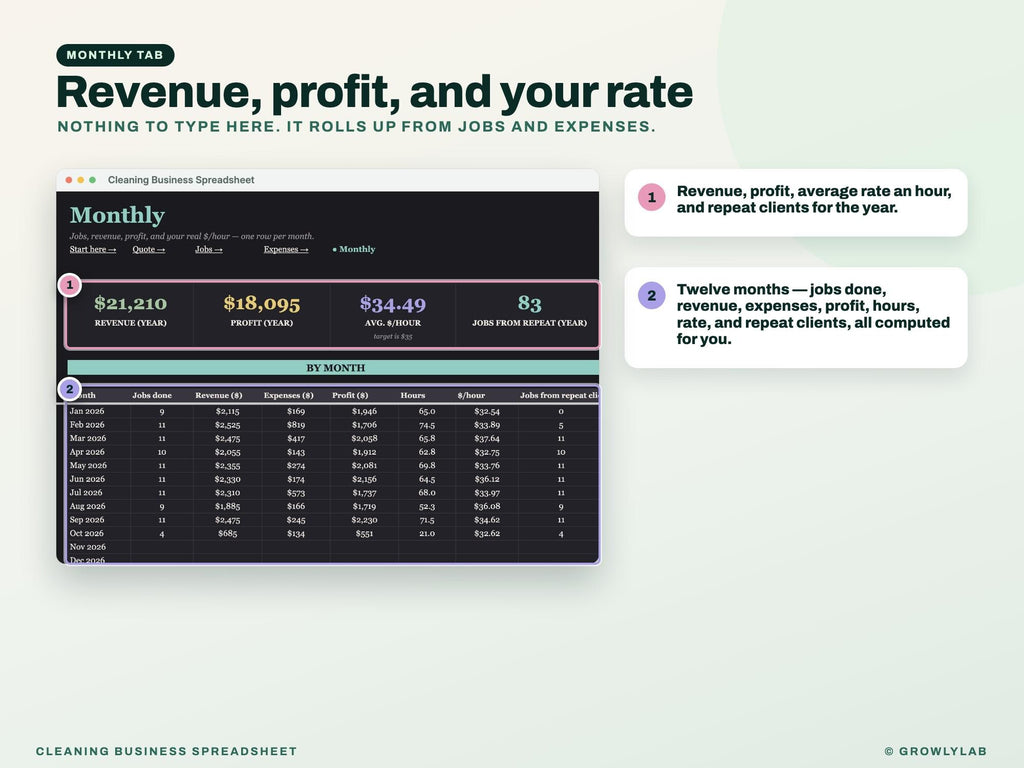The image size is (1024, 768).
Task: Select the 'Aug 2026' row label
Action: (87, 507)
